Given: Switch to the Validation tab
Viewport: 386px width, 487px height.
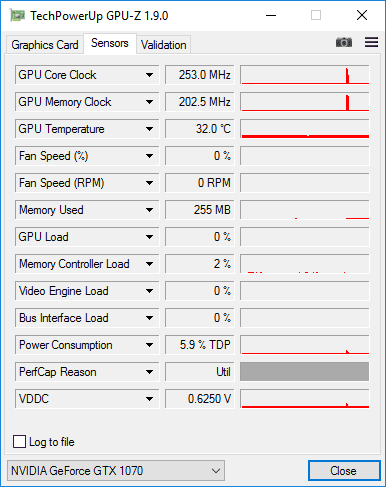Looking at the screenshot, I should click(164, 45).
